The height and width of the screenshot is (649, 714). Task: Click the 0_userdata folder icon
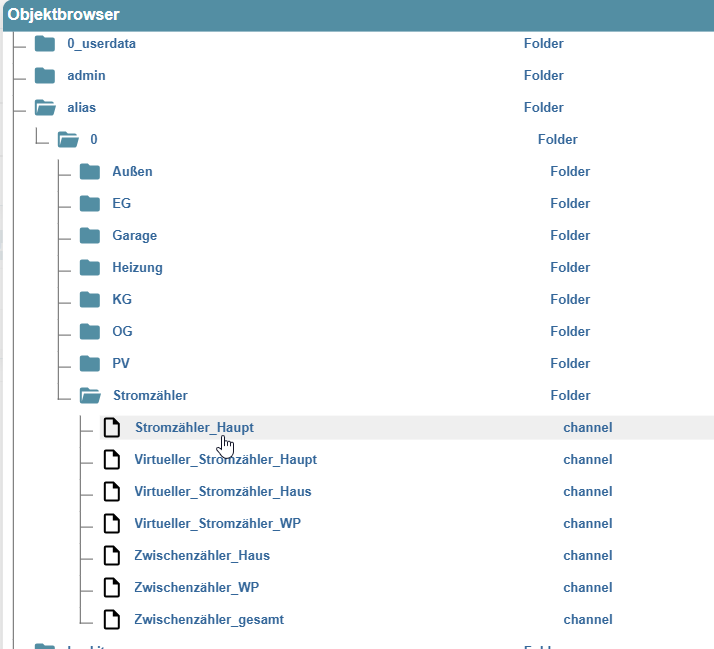pos(44,44)
